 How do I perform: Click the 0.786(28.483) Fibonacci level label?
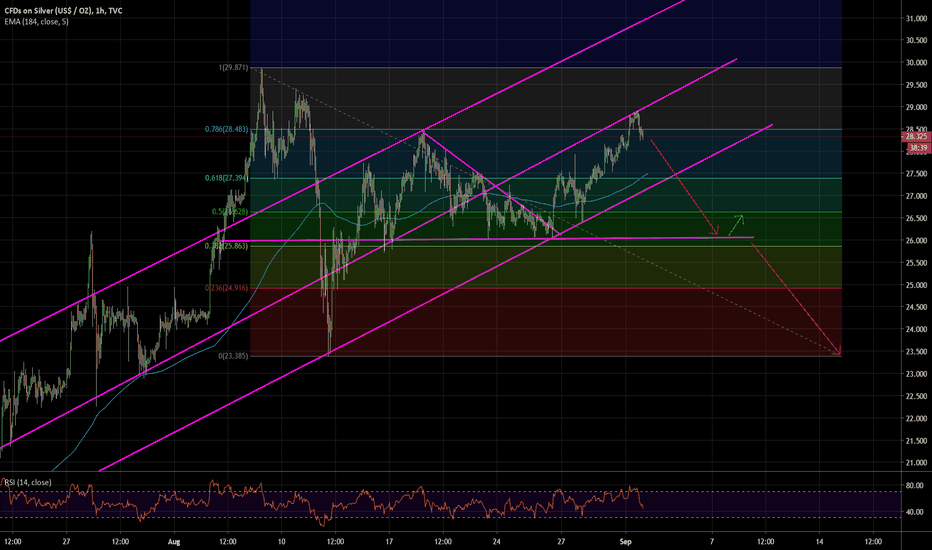pyautogui.click(x=226, y=129)
